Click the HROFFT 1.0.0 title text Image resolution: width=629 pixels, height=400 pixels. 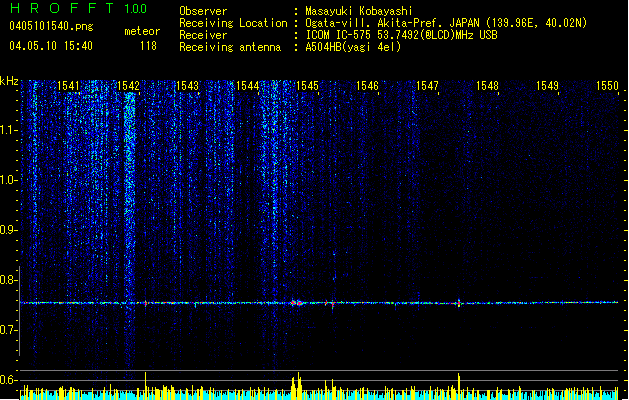(x=78, y=8)
